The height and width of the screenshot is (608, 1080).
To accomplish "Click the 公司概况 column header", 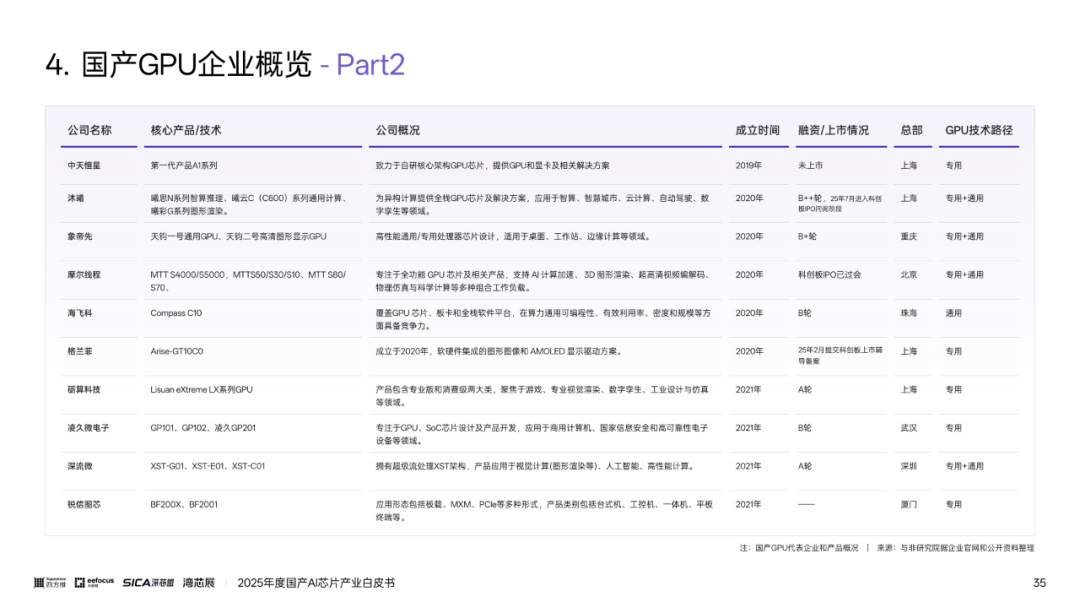I will [x=397, y=130].
